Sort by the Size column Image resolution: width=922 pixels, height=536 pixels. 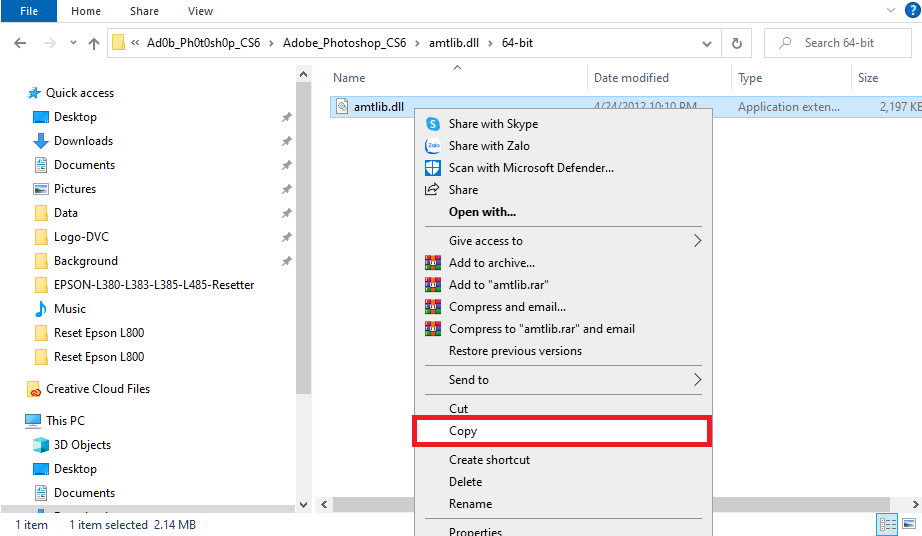[868, 78]
